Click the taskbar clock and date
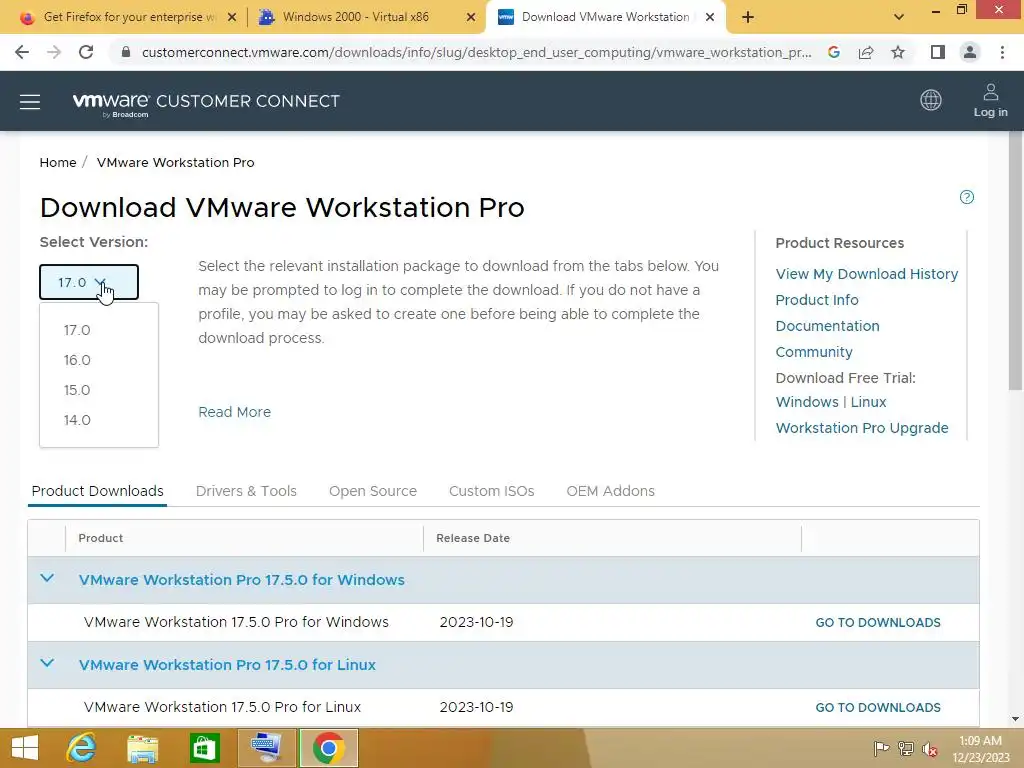 980,748
